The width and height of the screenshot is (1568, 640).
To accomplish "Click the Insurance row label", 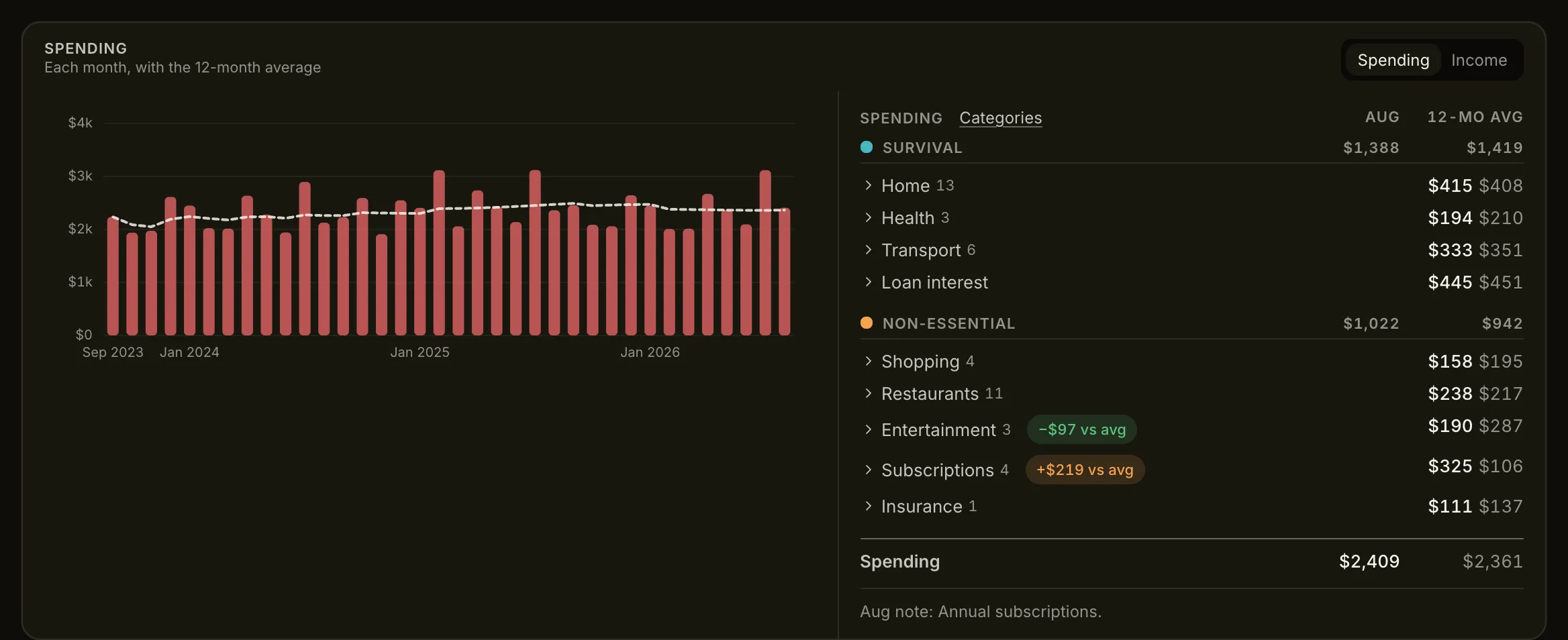I will [922, 506].
